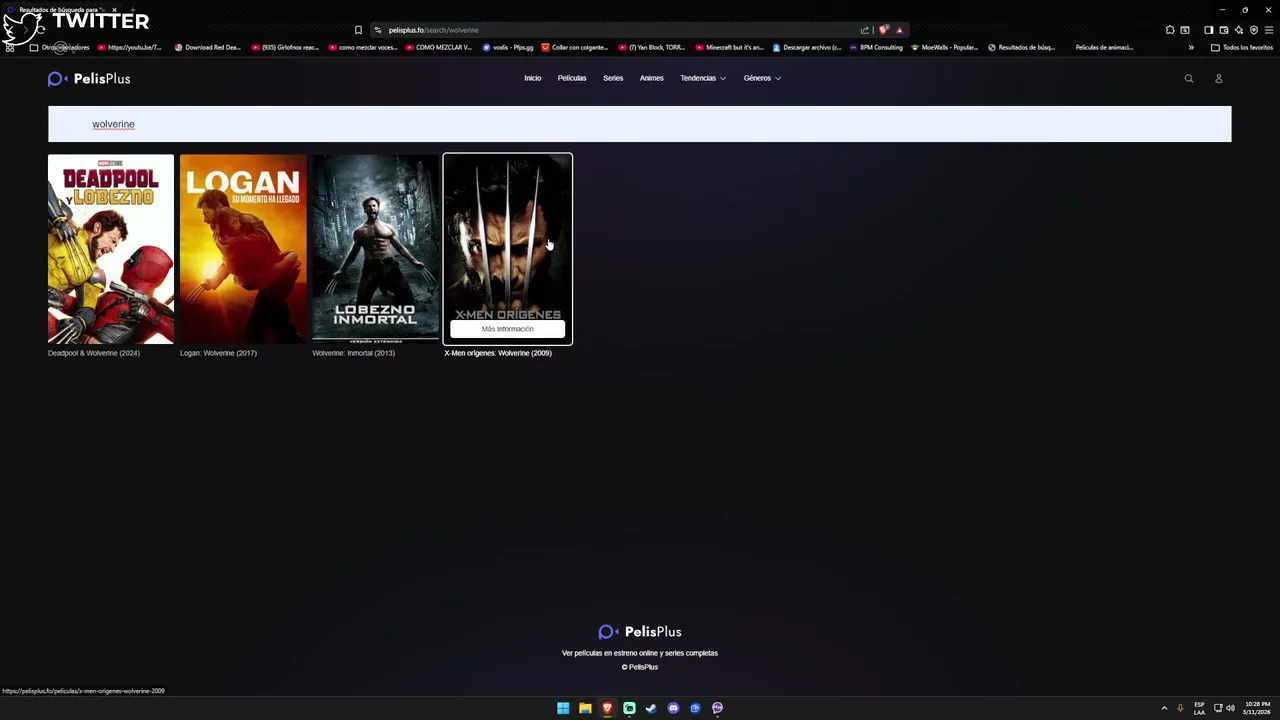This screenshot has height=720, width=1280.
Task: Click the footer PelisPlus logo
Action: click(x=640, y=632)
